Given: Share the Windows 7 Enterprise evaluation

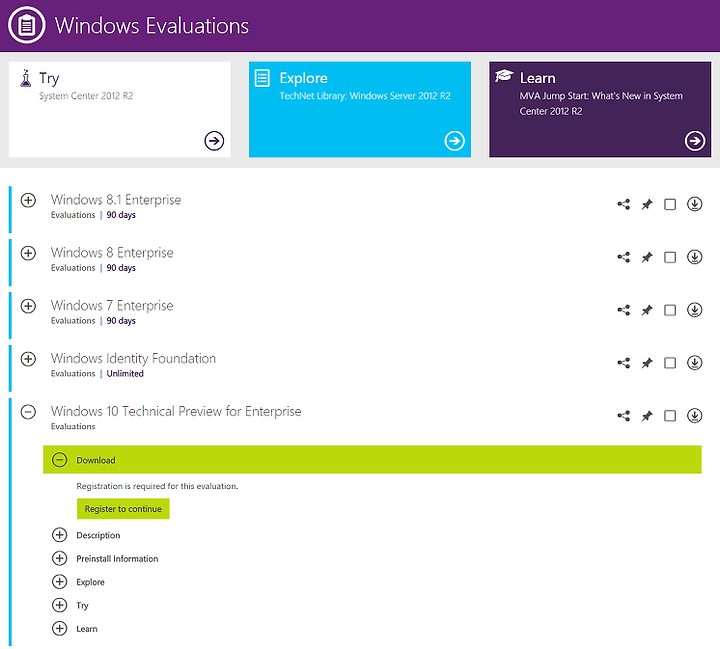Looking at the screenshot, I should click(x=624, y=310).
